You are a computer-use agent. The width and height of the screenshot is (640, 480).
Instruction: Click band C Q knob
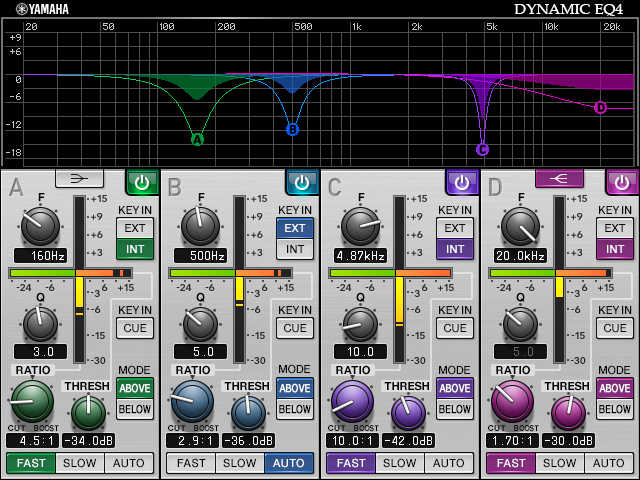coord(360,324)
